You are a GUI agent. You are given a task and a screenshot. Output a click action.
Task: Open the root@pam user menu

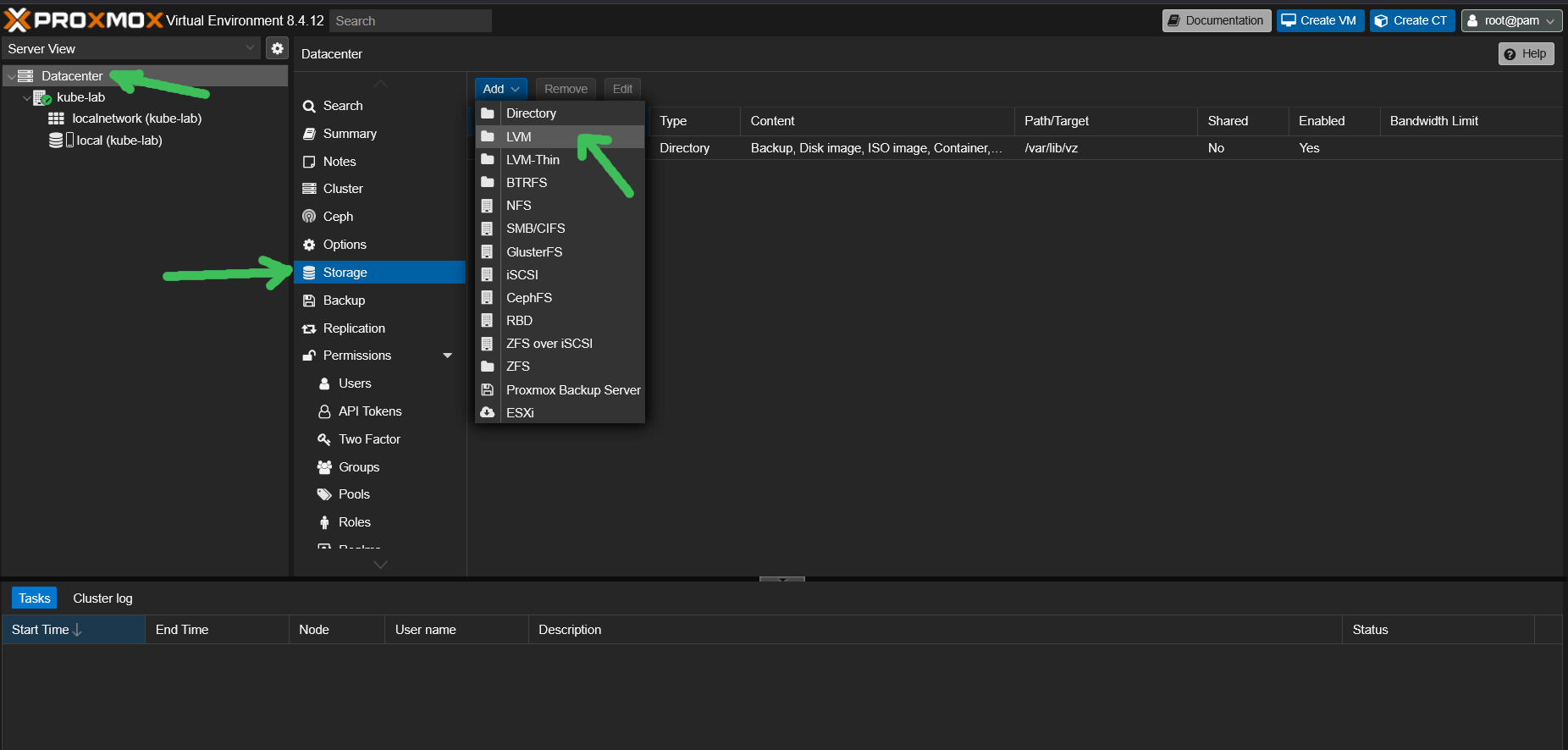(1511, 20)
